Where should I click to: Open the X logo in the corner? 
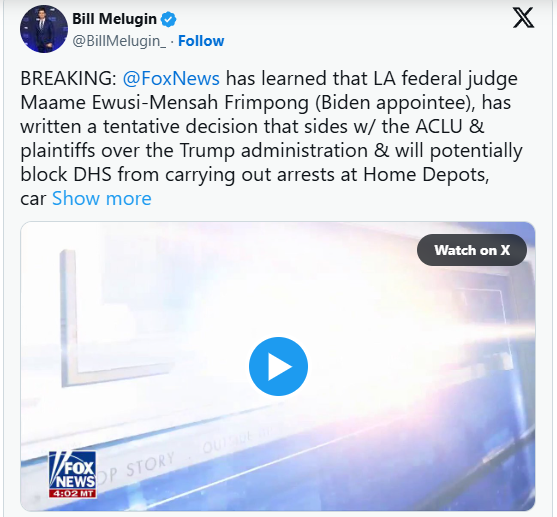click(523, 18)
